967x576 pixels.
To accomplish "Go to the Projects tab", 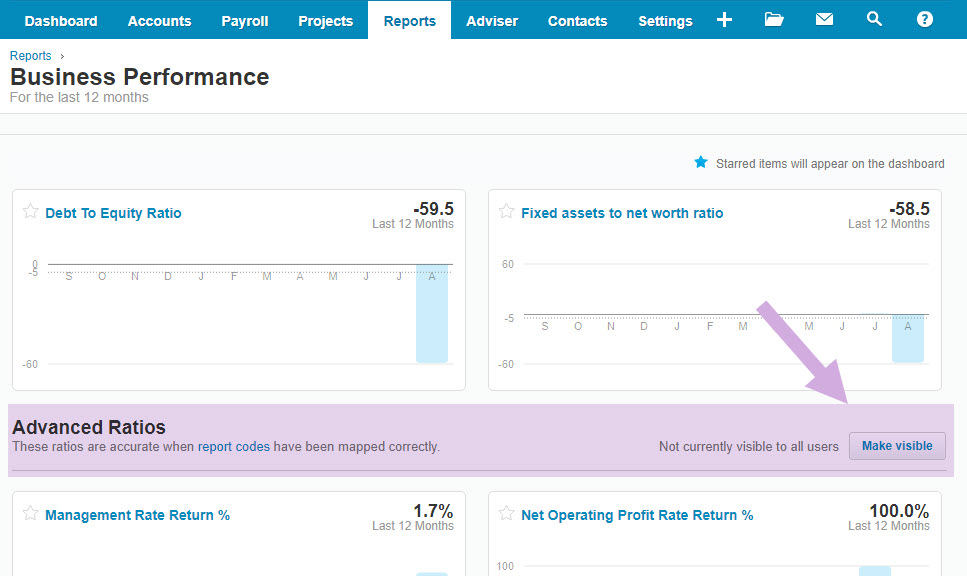I will 326,21.
